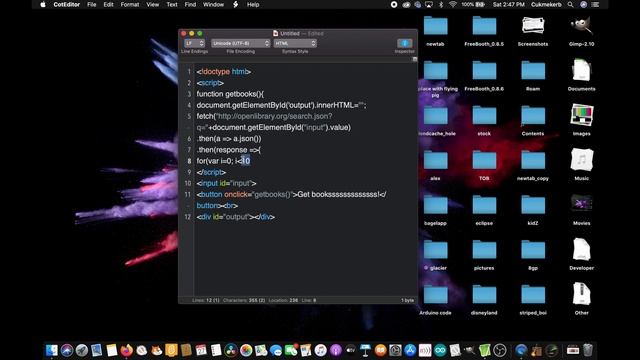
Task: Click the Bluetooth status icon
Action: (441, 4)
